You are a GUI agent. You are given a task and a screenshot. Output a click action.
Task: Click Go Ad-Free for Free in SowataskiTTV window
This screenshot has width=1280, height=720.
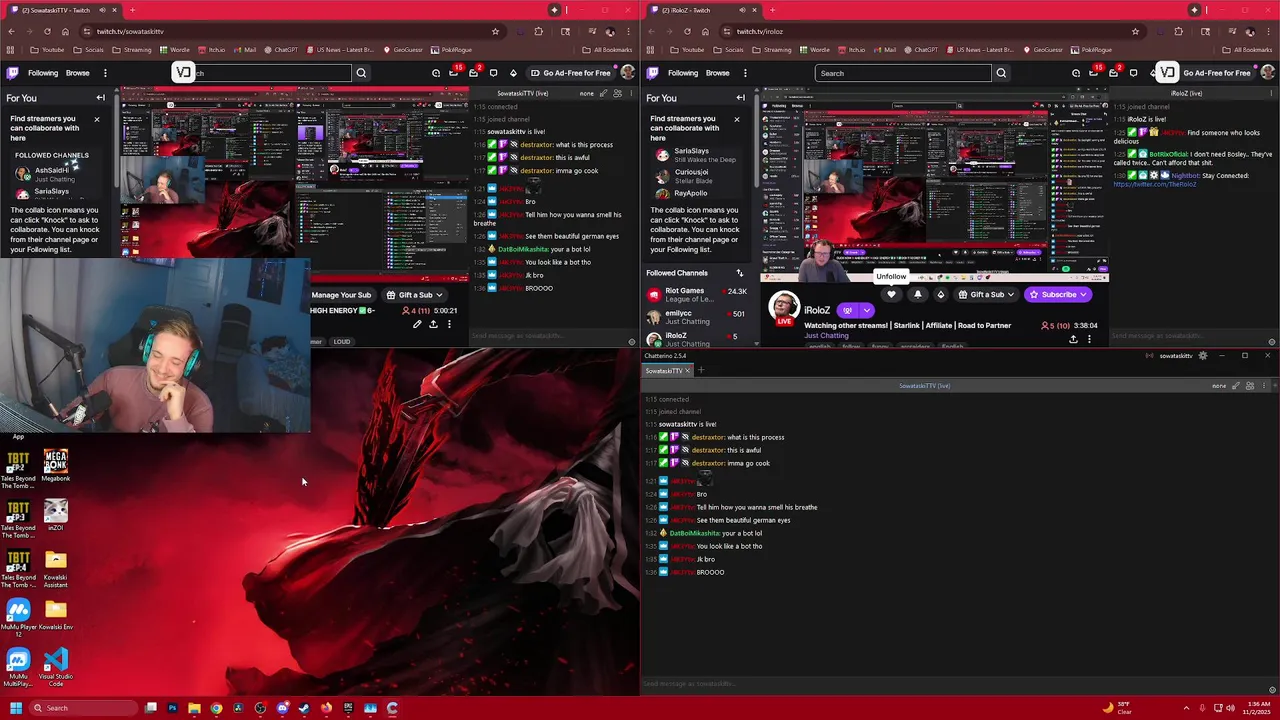pyautogui.click(x=570, y=73)
